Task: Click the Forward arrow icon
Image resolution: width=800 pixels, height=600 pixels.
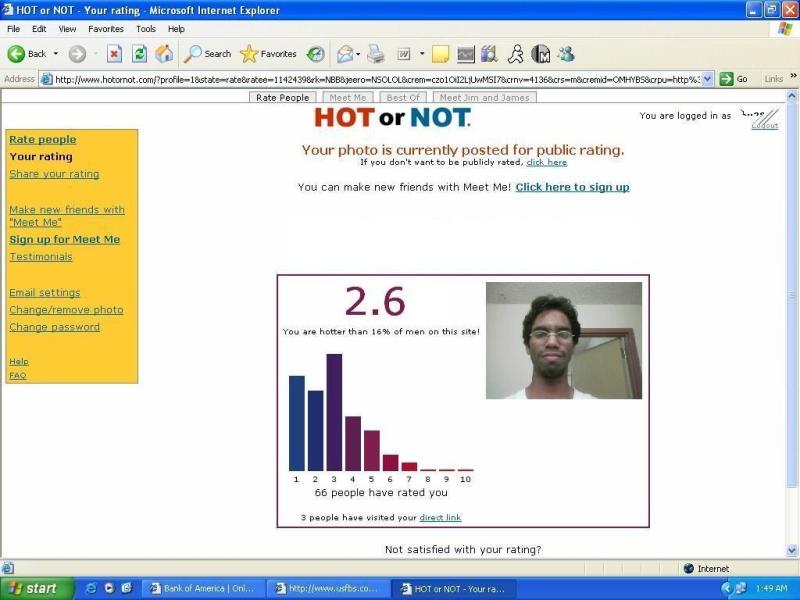Action: tap(77, 54)
